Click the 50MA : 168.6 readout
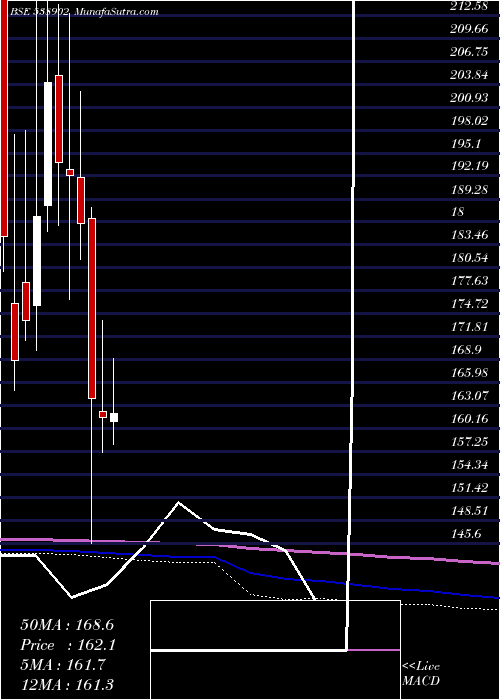Image resolution: width=500 pixels, height=700 pixels. tap(67, 625)
